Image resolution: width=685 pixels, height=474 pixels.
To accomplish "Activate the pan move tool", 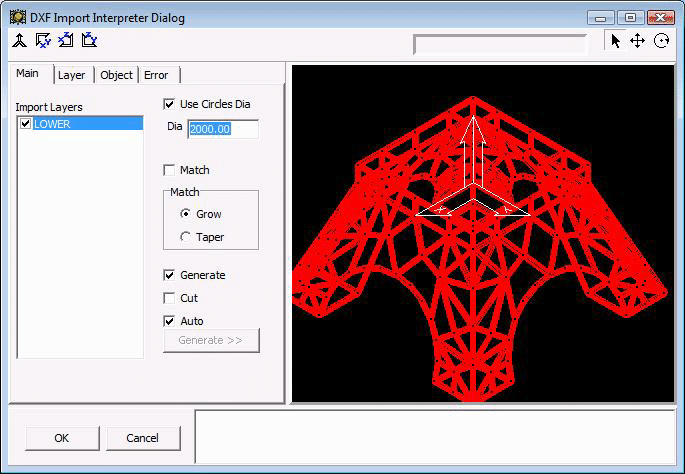I will (637, 41).
